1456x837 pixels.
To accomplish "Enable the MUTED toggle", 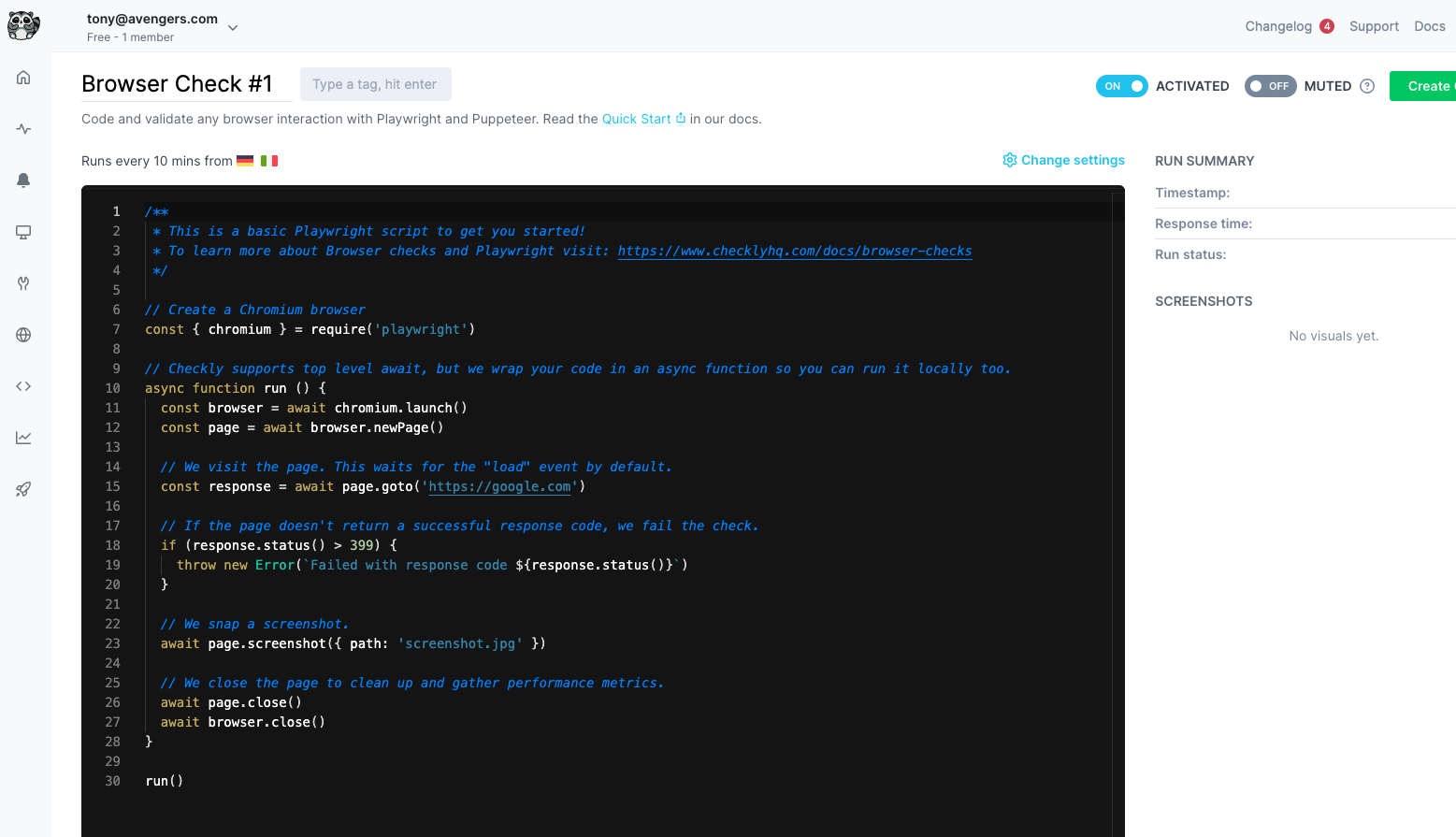I will 1270,85.
